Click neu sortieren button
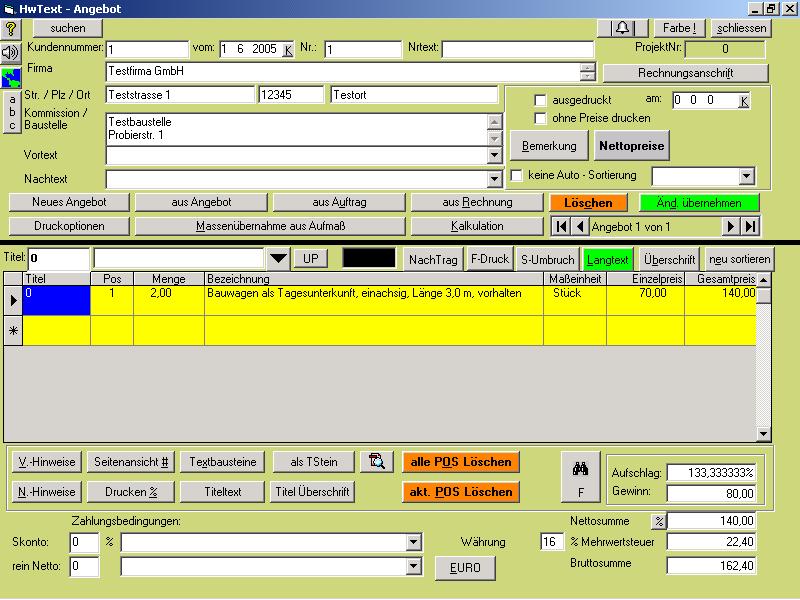This screenshot has width=800, height=600. pos(739,259)
